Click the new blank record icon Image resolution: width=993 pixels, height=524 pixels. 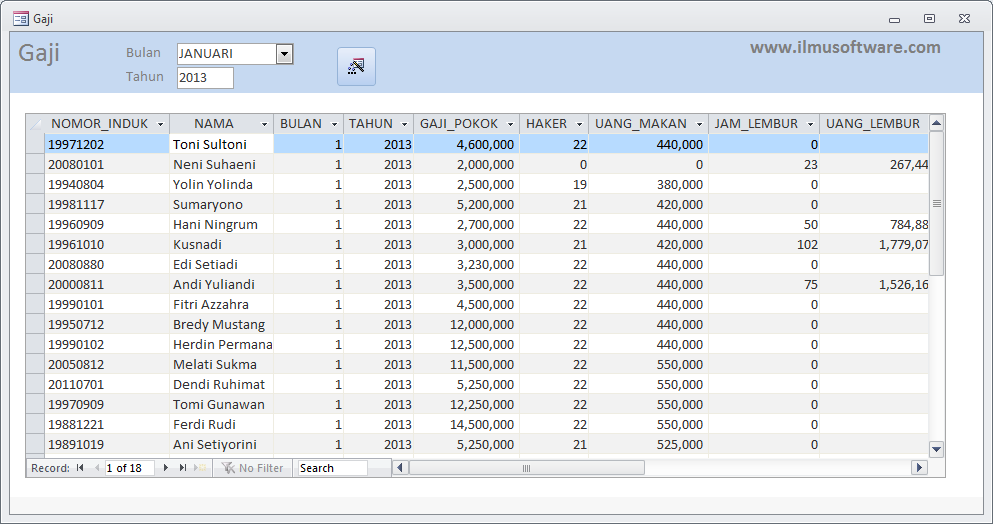tap(200, 468)
